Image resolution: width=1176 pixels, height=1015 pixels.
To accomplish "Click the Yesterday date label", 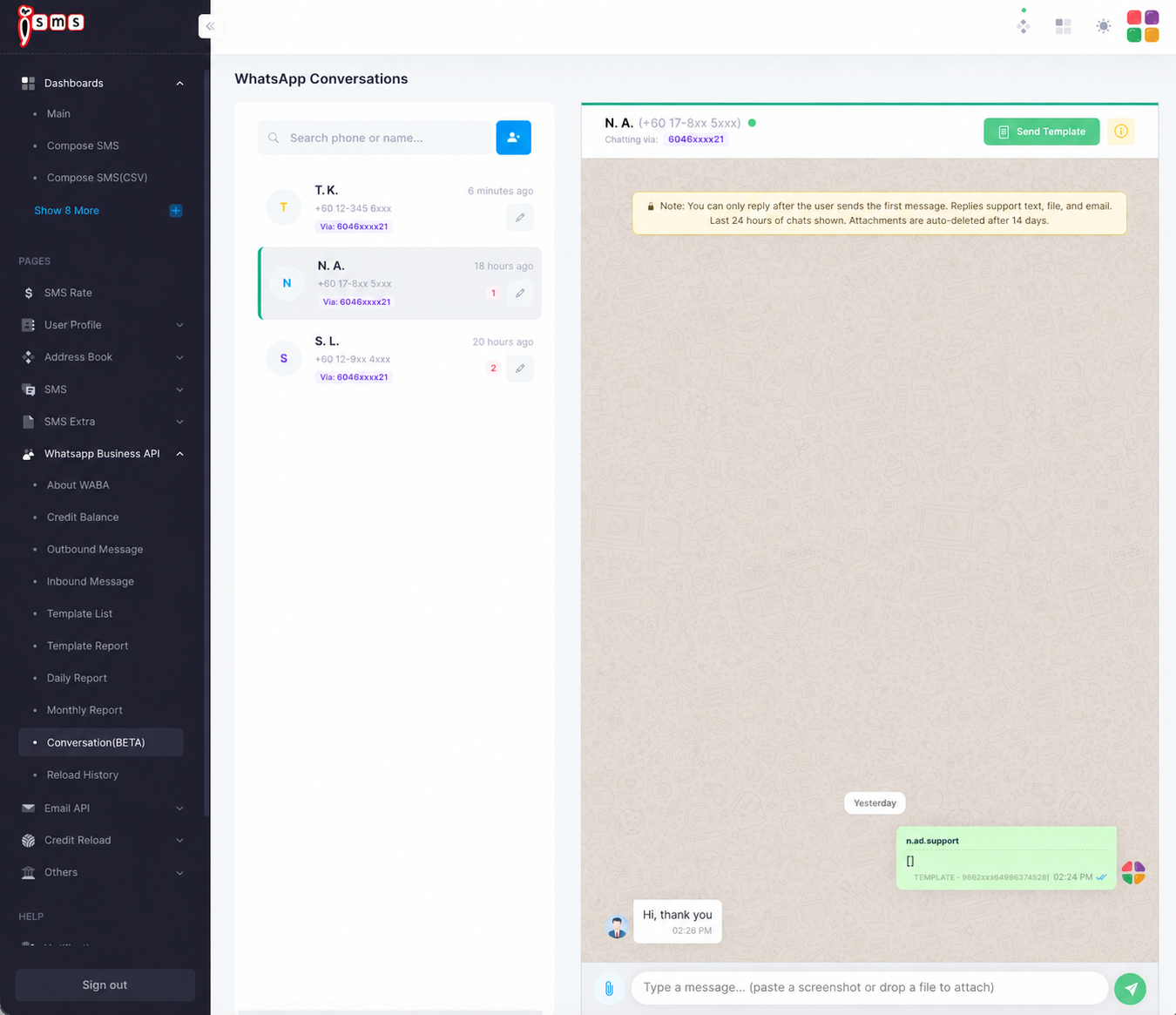I will [875, 803].
